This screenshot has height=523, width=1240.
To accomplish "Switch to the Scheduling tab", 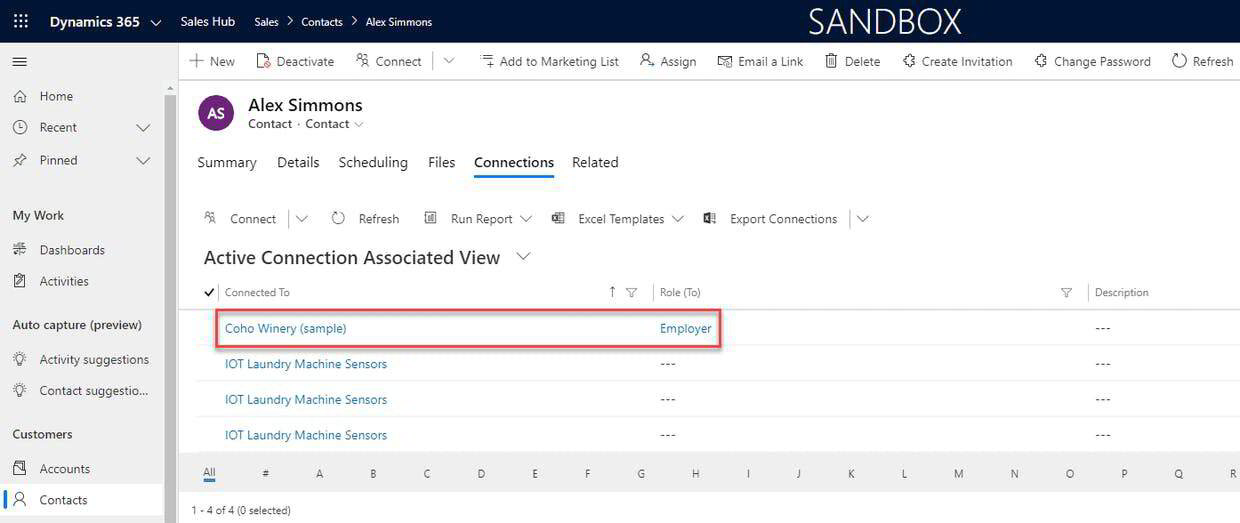I will (x=373, y=162).
